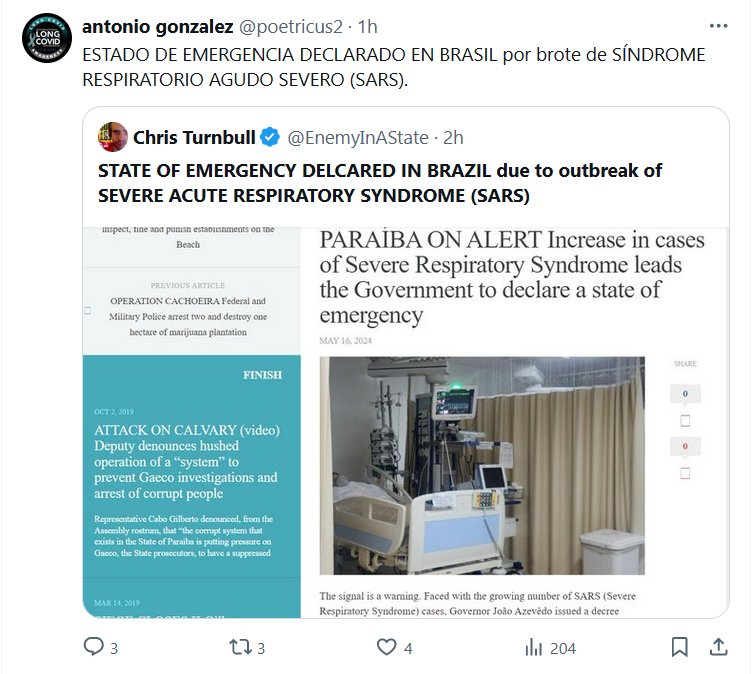Open the hospital ICU room image
The width and height of the screenshot is (756, 674).
pos(482,466)
